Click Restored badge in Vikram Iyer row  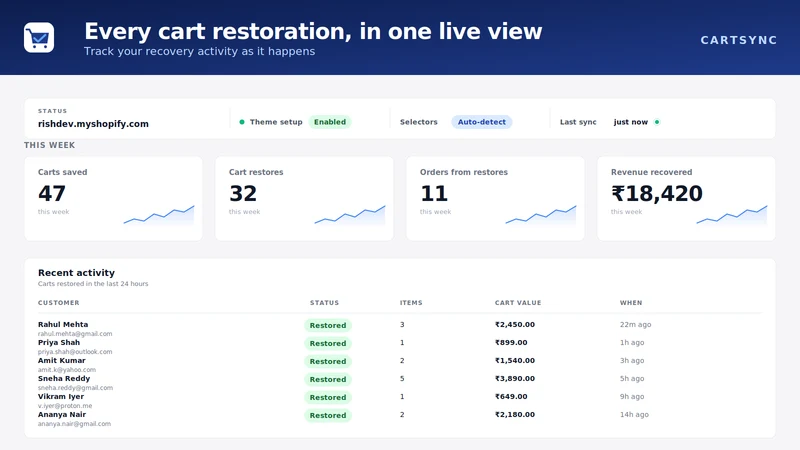328,397
